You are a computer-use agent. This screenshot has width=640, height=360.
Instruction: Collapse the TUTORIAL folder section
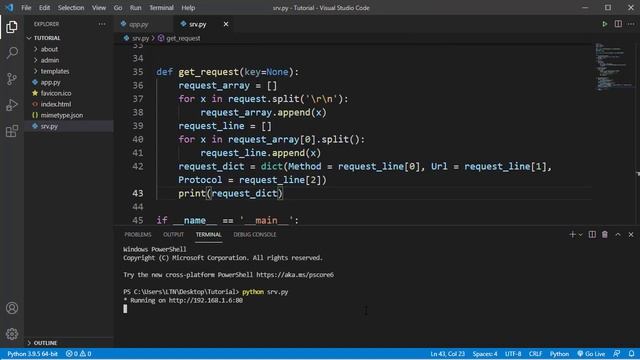69,38
